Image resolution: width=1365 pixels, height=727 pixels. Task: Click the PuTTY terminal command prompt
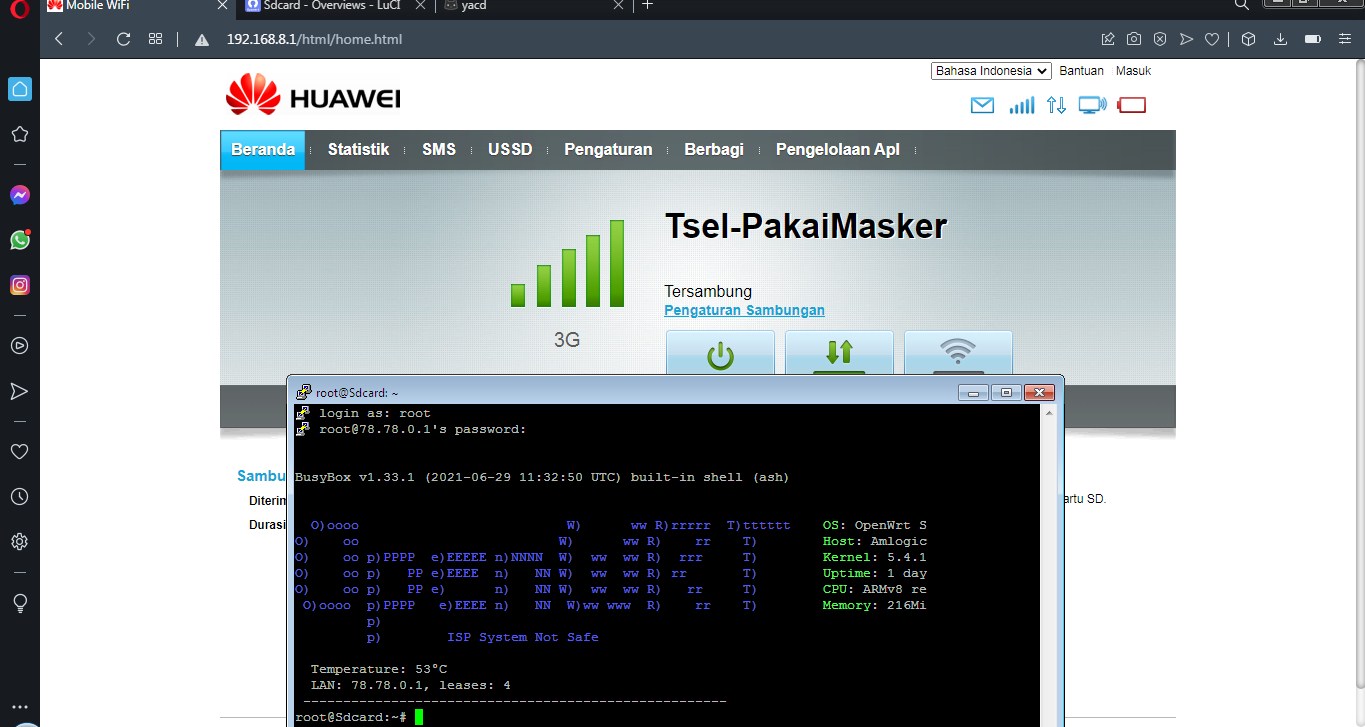(357, 717)
